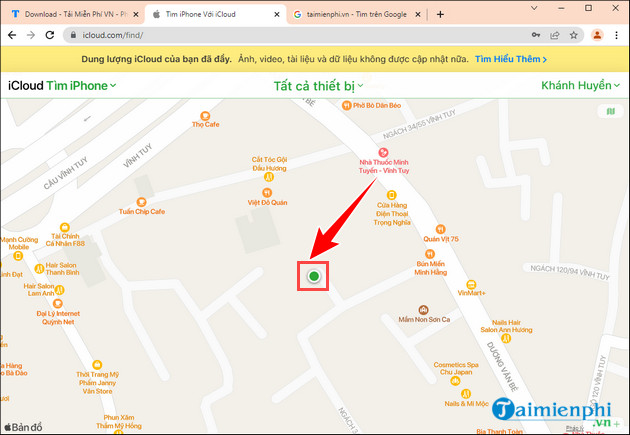
Task: Click Cửa Hàng Điện Thoại Trọng Nghĩa marker
Action: tap(391, 195)
